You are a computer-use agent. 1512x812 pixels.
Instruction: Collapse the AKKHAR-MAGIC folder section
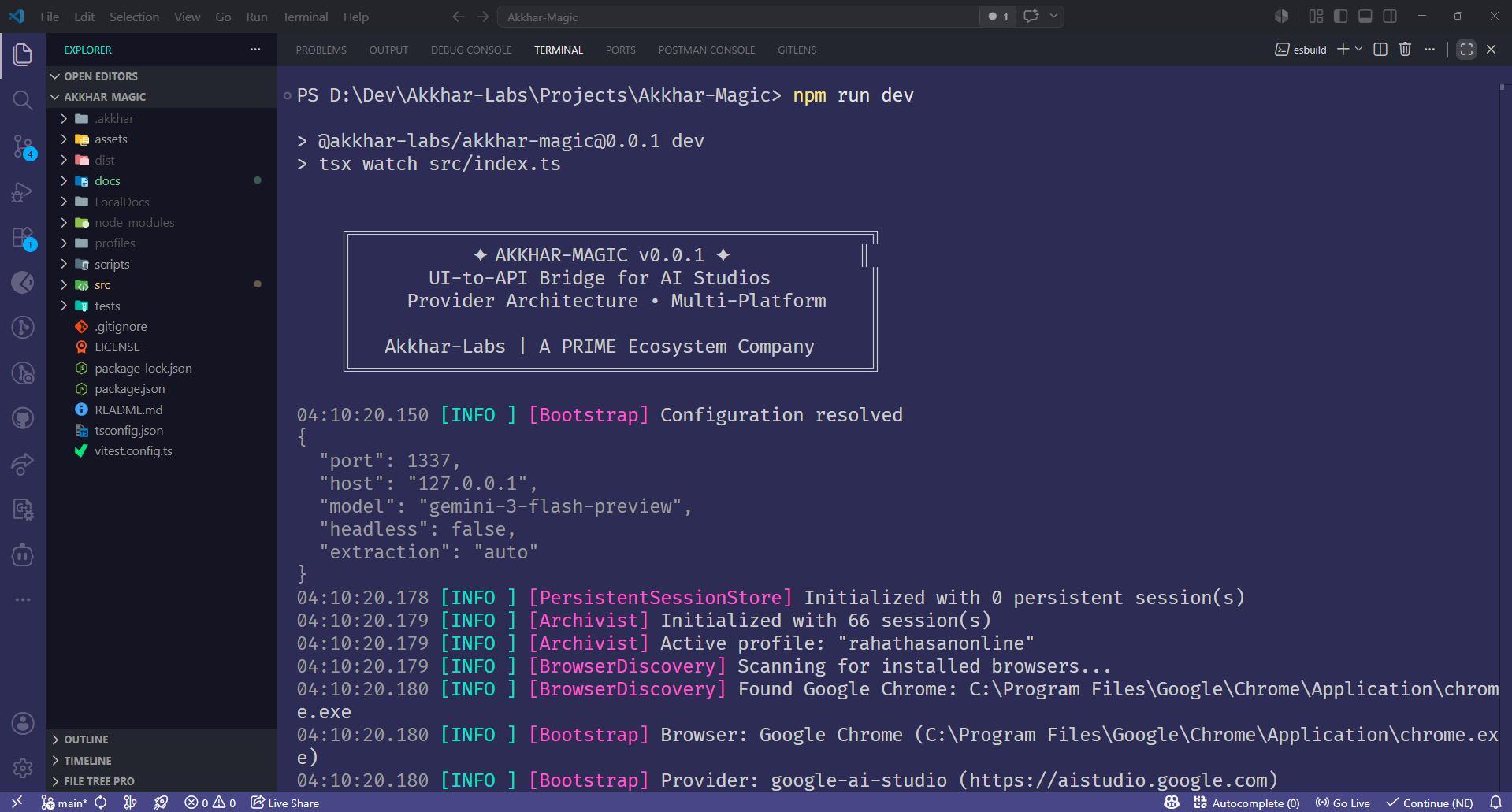162,97
